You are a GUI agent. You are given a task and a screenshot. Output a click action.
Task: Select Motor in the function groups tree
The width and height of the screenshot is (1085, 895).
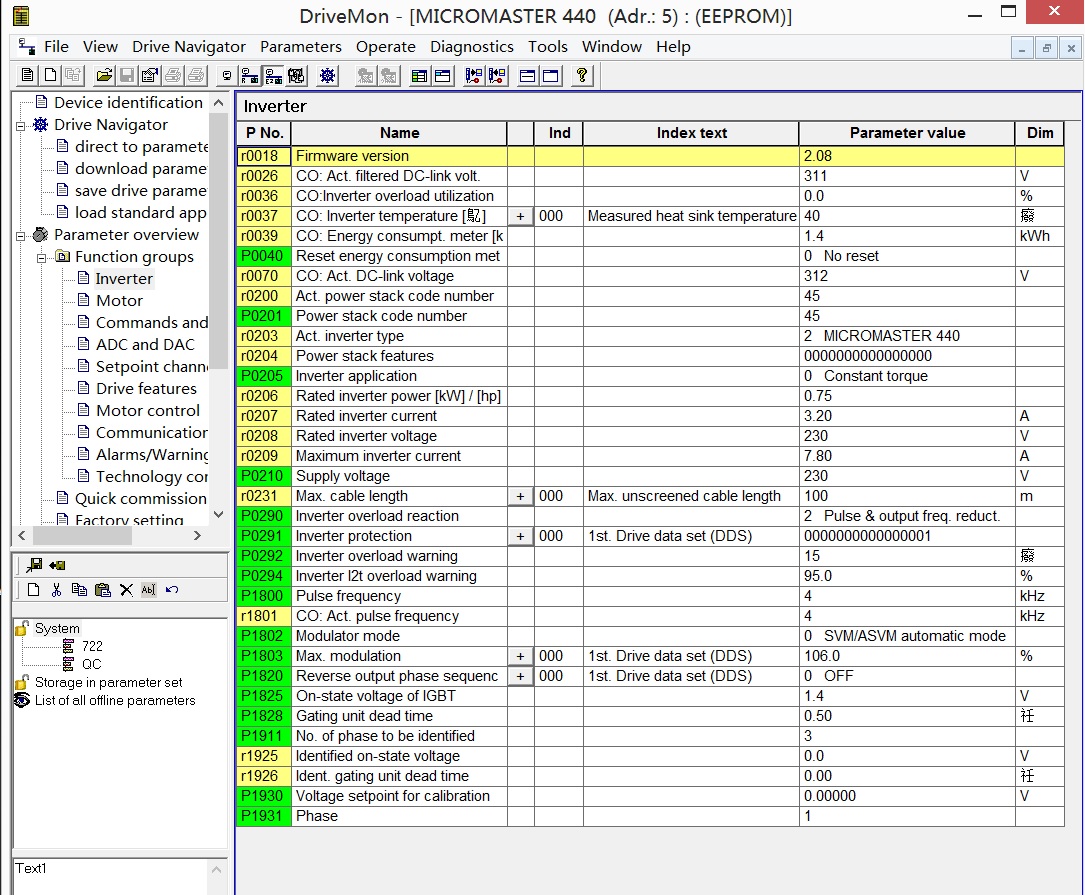(119, 300)
